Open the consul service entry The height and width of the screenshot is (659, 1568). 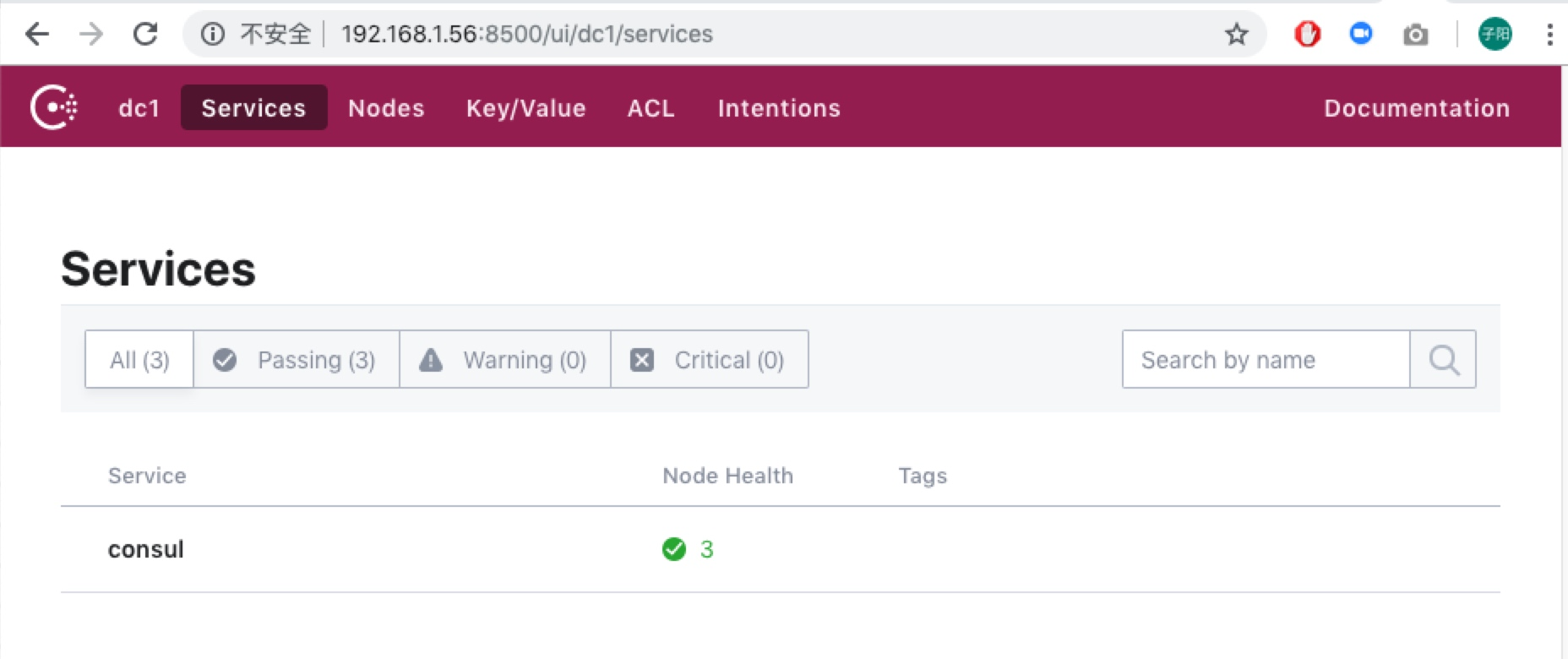pyautogui.click(x=146, y=549)
